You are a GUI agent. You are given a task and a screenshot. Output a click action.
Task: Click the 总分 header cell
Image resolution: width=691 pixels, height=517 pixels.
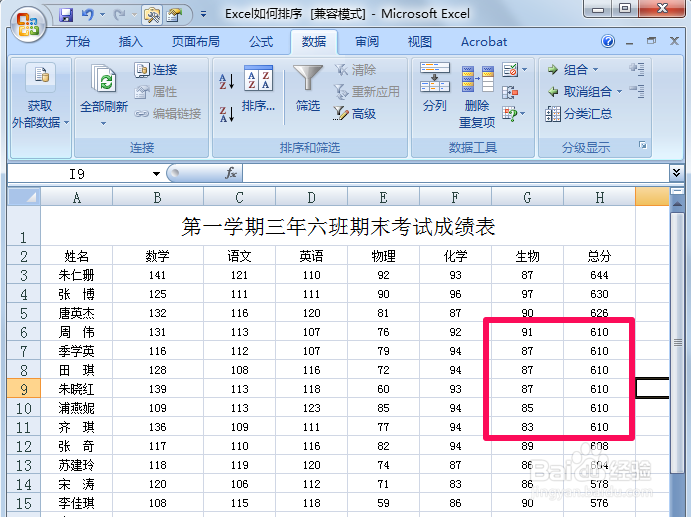click(599, 256)
